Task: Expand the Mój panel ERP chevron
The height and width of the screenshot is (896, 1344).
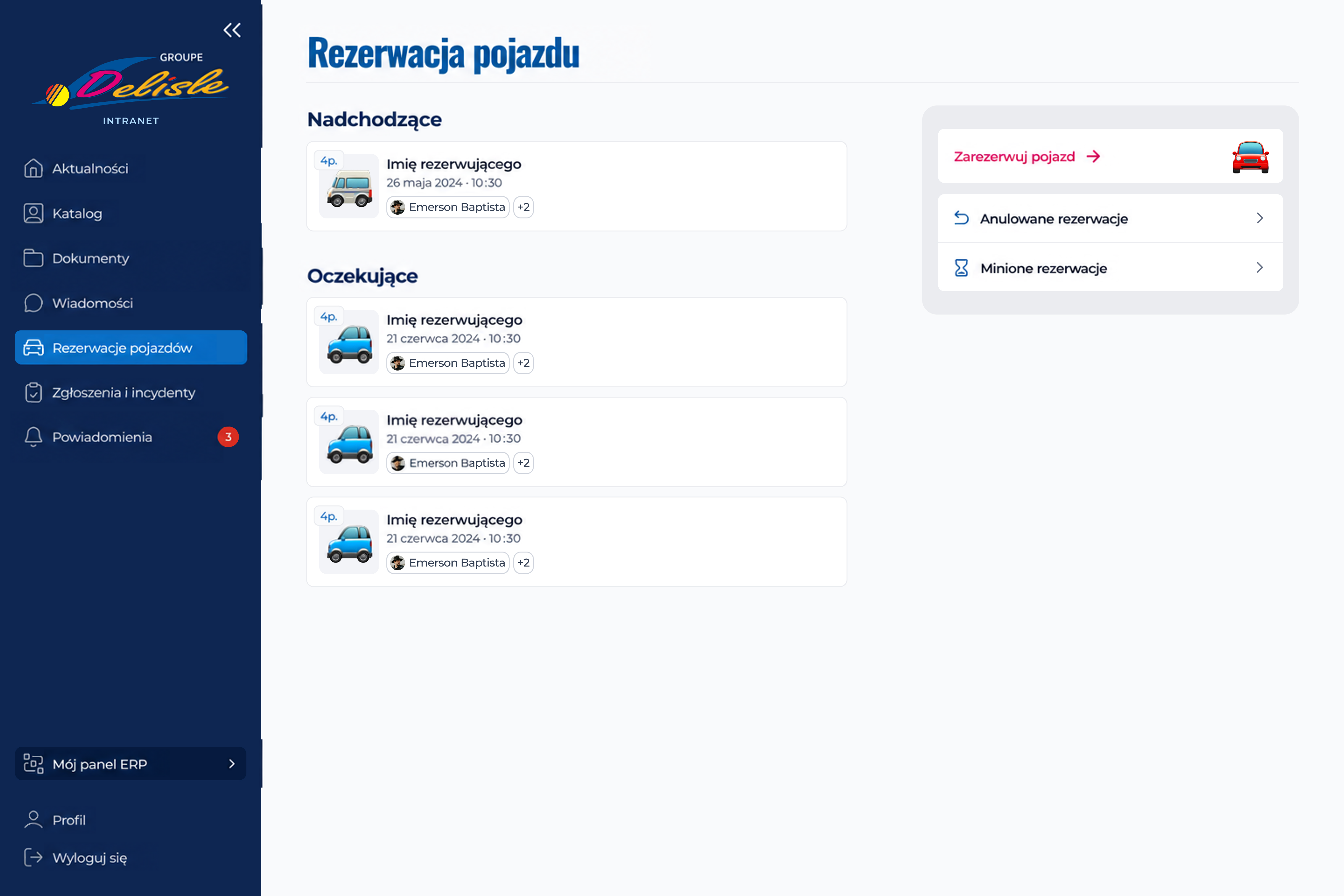Action: [231, 764]
